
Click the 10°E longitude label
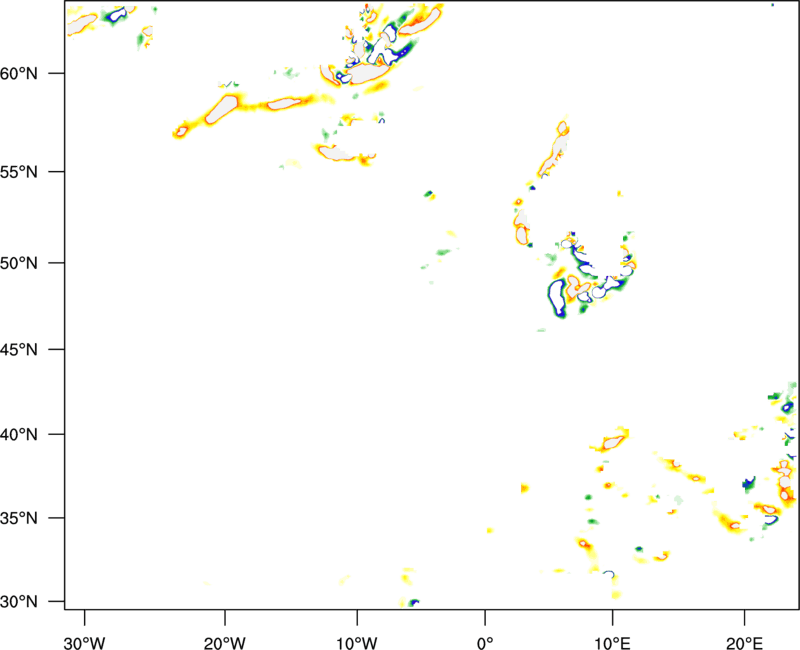click(x=612, y=643)
